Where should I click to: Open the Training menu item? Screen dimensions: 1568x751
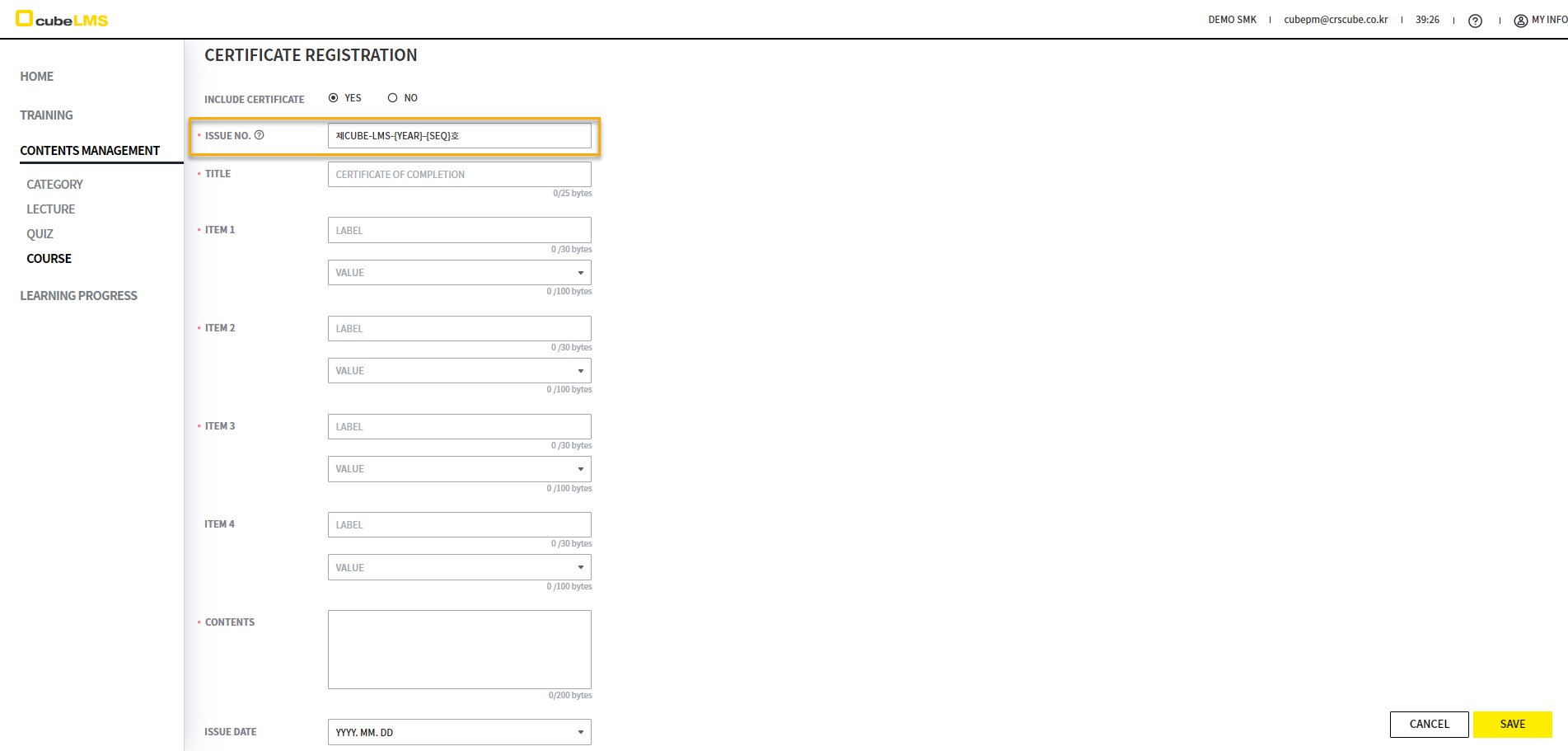click(47, 115)
